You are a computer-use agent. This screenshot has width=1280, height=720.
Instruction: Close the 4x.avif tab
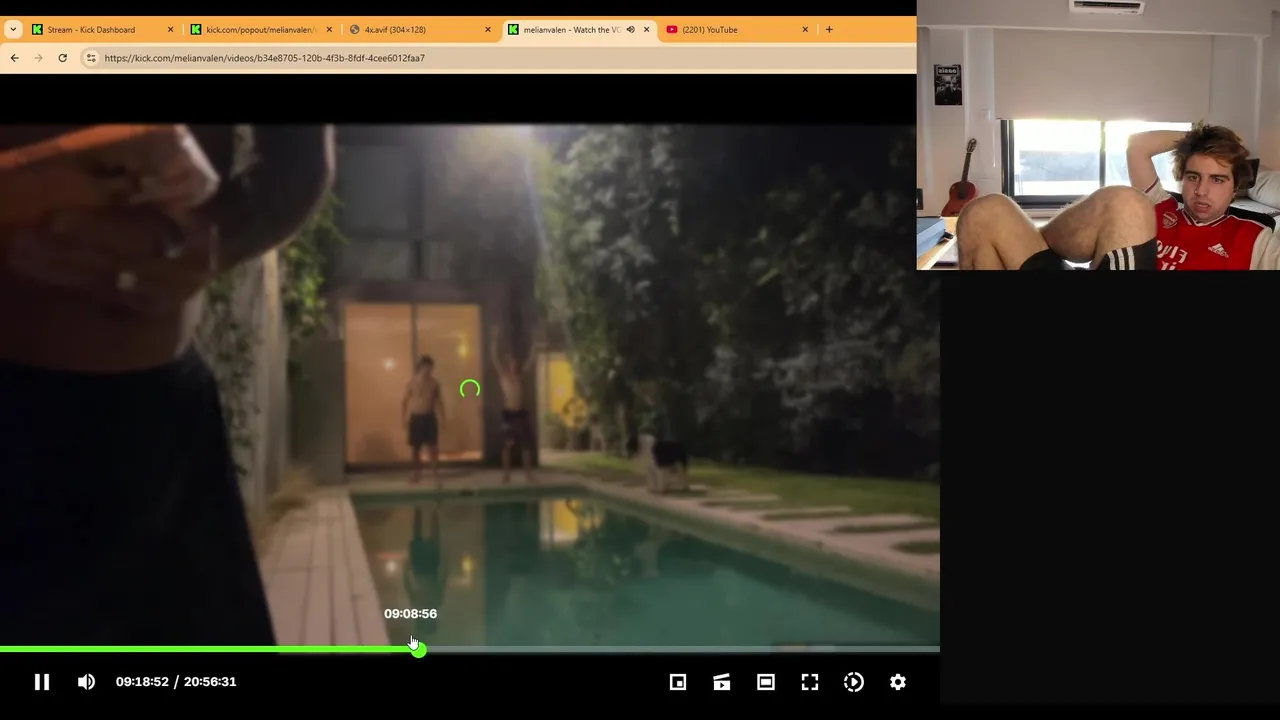(x=488, y=30)
